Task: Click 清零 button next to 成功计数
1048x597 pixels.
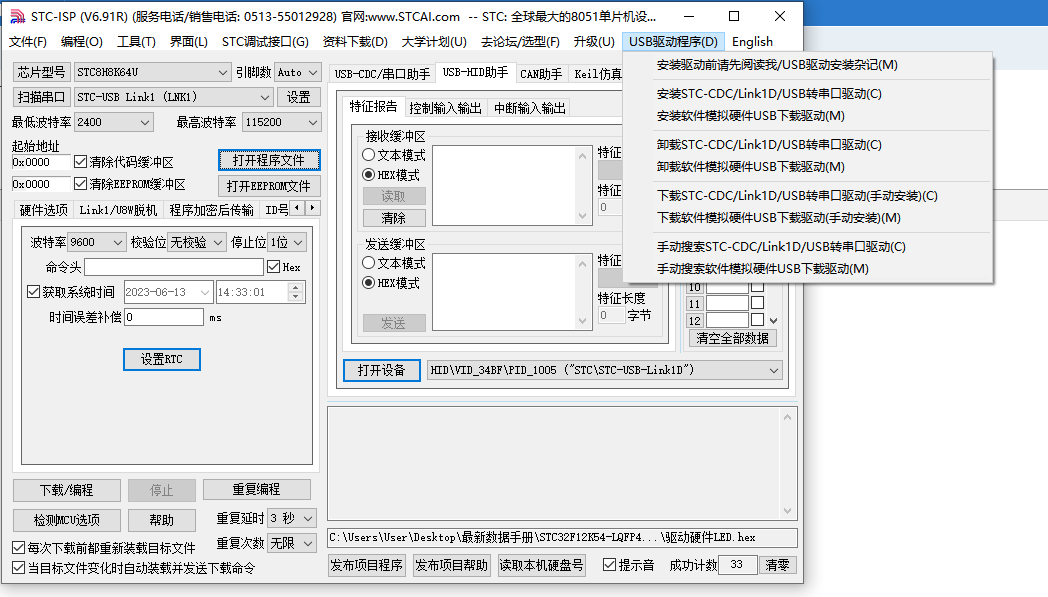Action: (777, 565)
